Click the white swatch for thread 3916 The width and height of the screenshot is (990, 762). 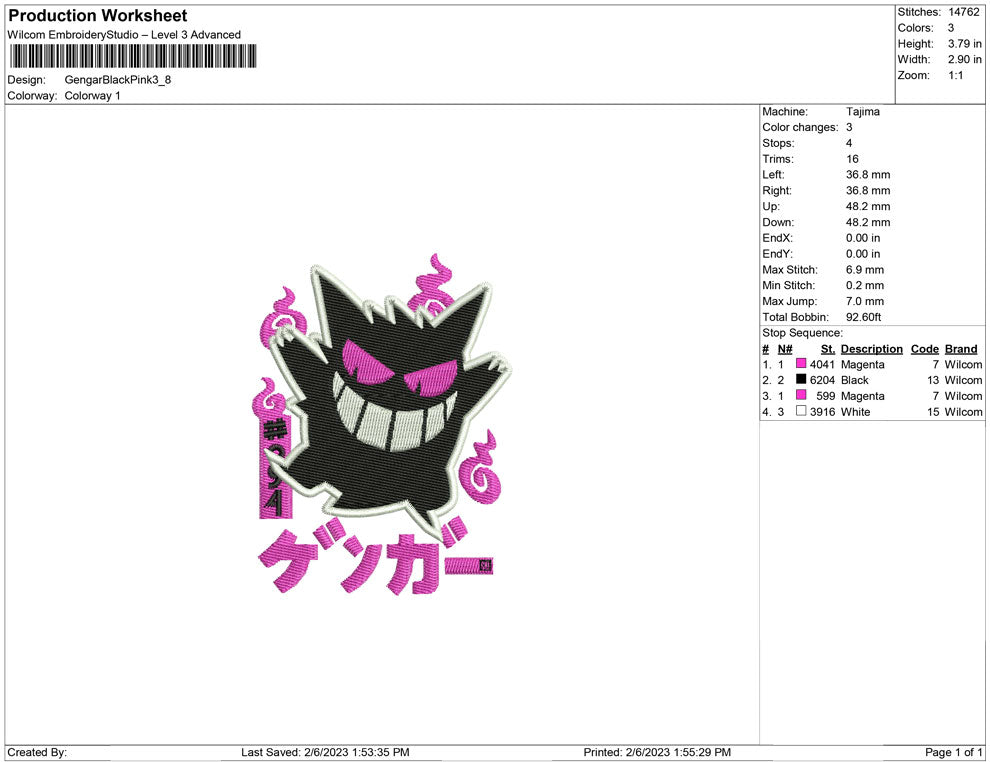click(800, 412)
